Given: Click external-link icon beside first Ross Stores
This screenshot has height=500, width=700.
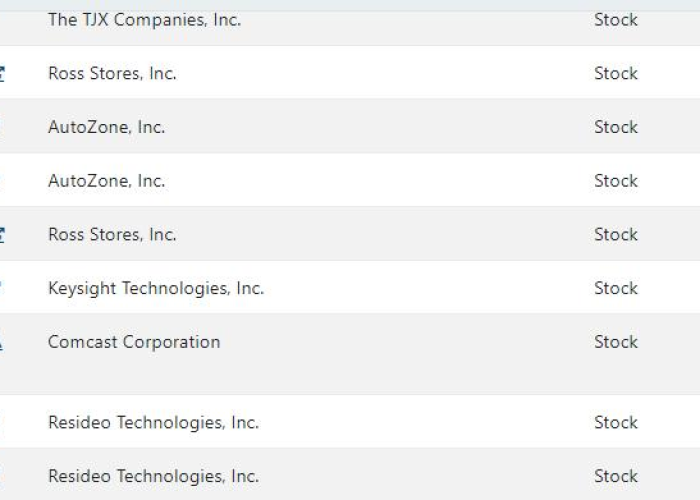Looking at the screenshot, I should click(x=2, y=74).
